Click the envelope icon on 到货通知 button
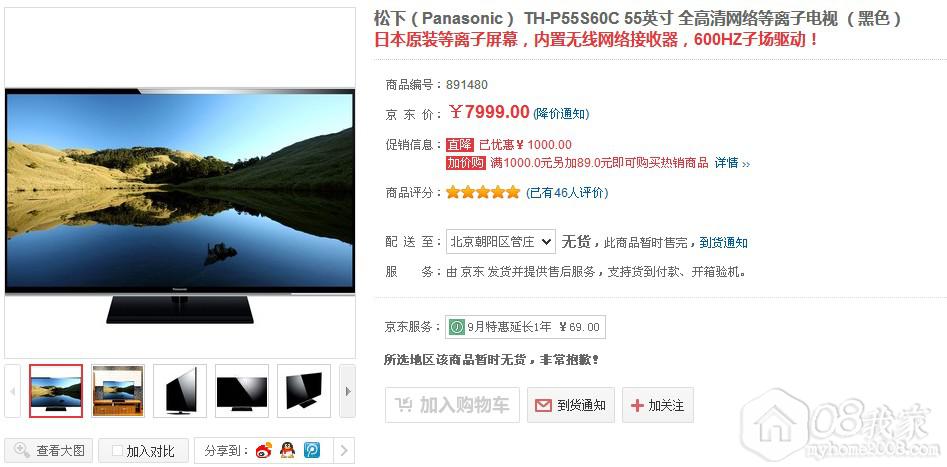Screen dimensions: 947x467 tap(544, 405)
